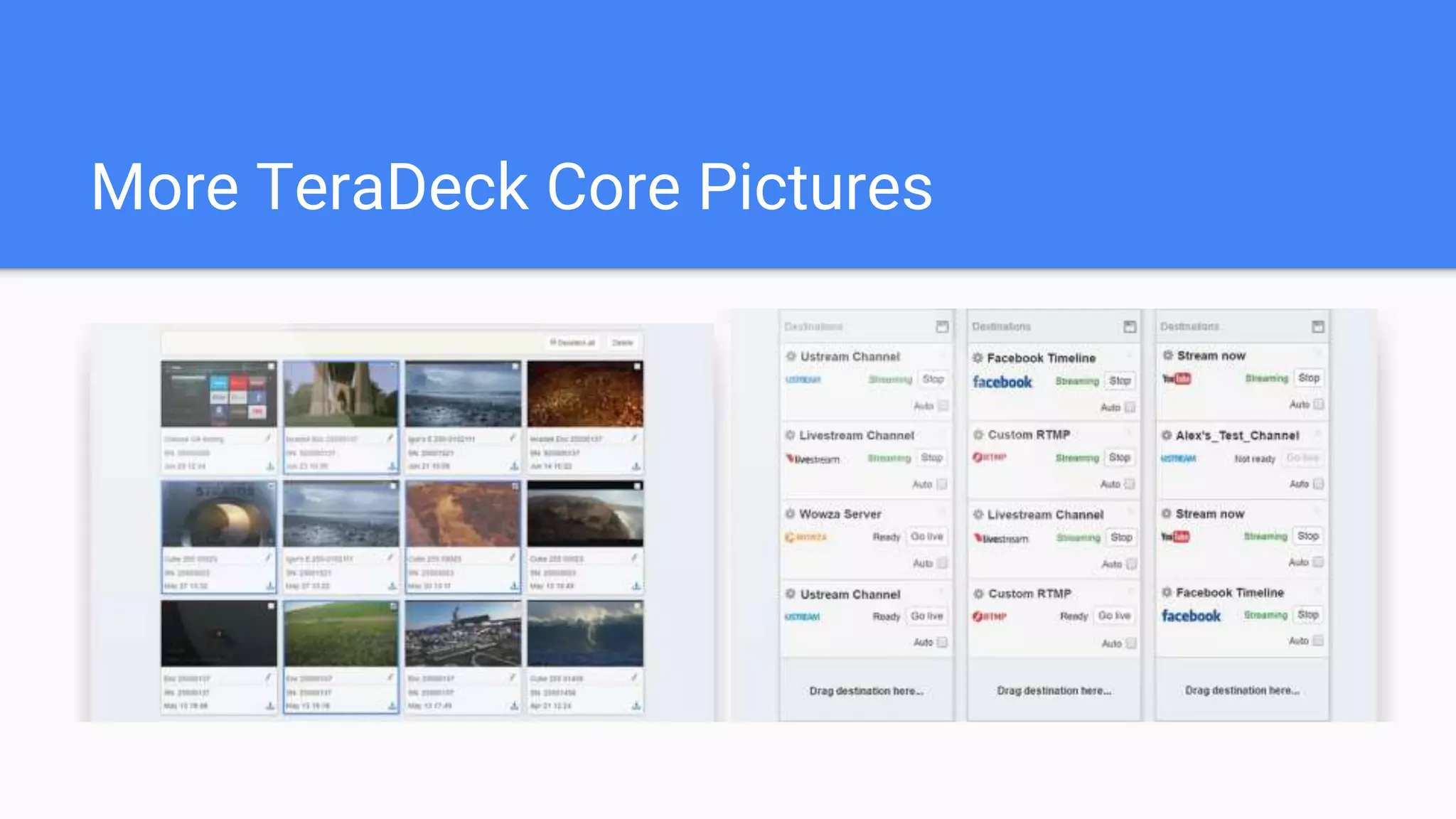Click save icon in Destinations header above Stream now
Viewport: 1456px width, 819px height.
(x=1317, y=327)
